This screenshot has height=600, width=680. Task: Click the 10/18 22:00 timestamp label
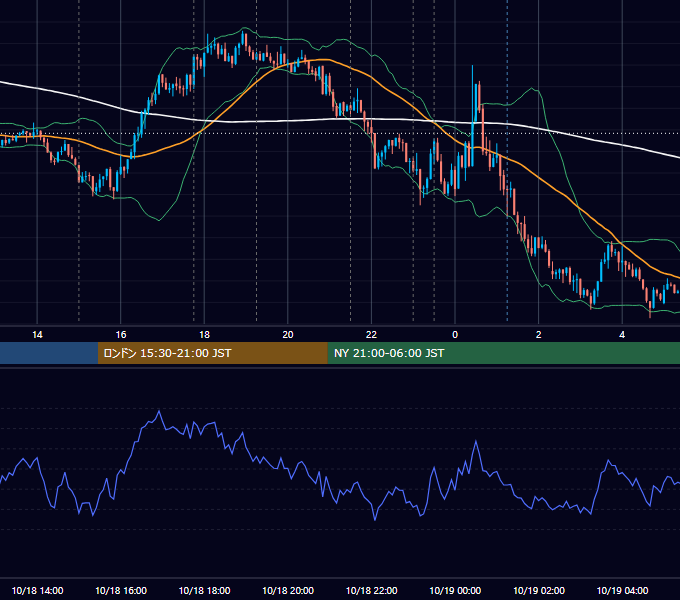click(x=371, y=590)
